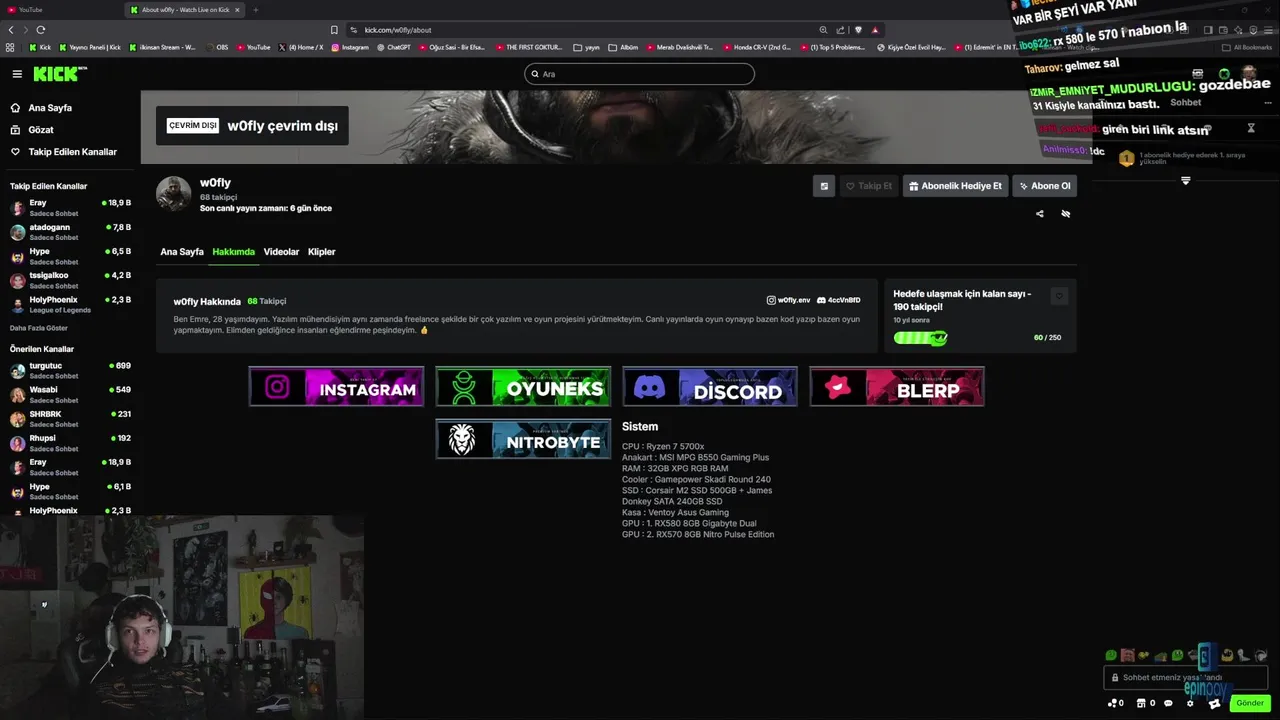
Task: Click the follower goal progress bar
Action: (920, 338)
